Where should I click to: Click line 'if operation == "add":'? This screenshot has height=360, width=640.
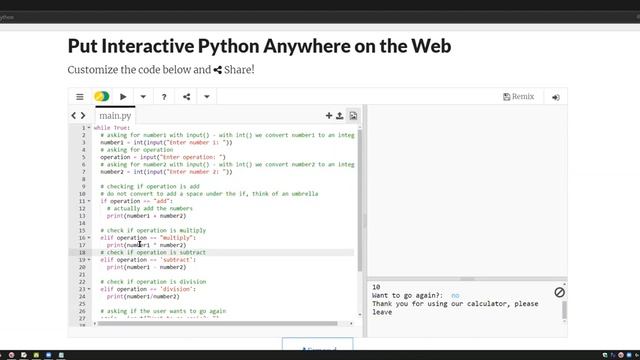click(136, 201)
